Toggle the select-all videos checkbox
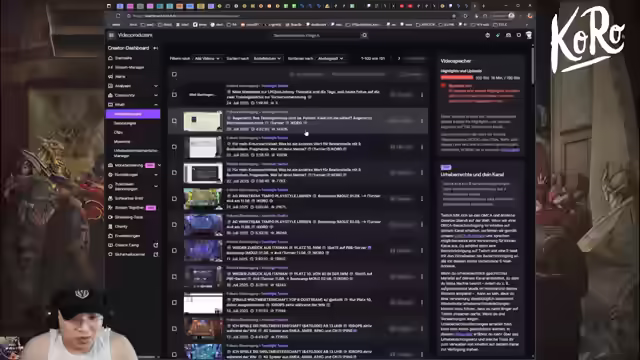The image size is (640, 360). (x=174, y=74)
